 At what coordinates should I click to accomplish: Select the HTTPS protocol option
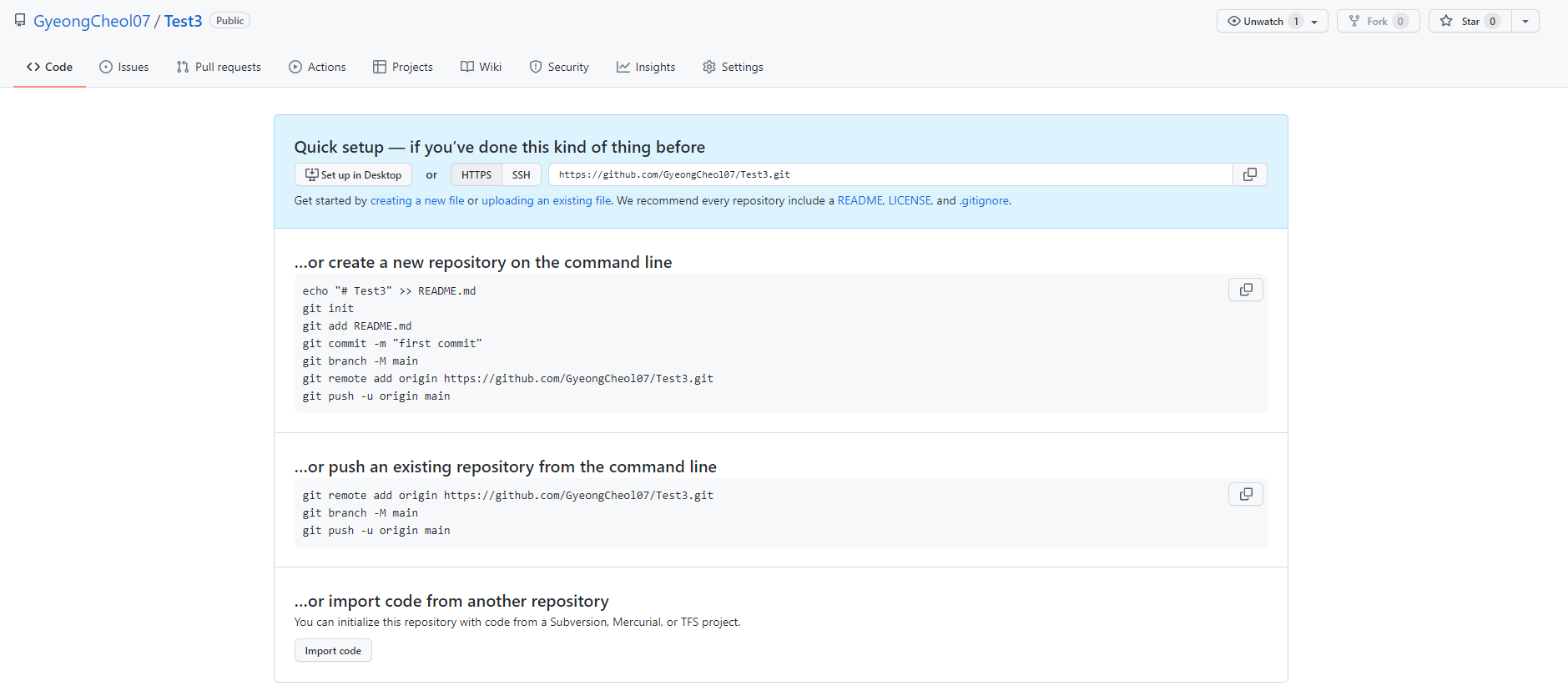click(476, 174)
